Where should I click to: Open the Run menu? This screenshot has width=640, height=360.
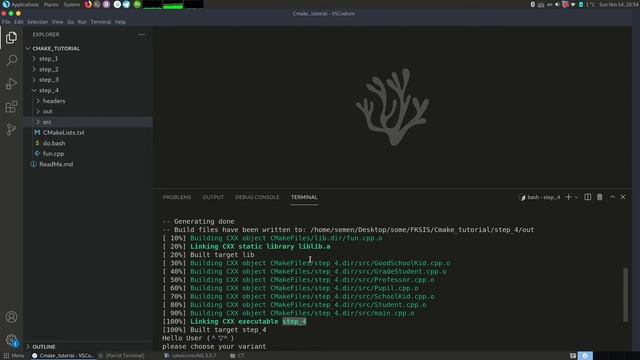coord(82,22)
